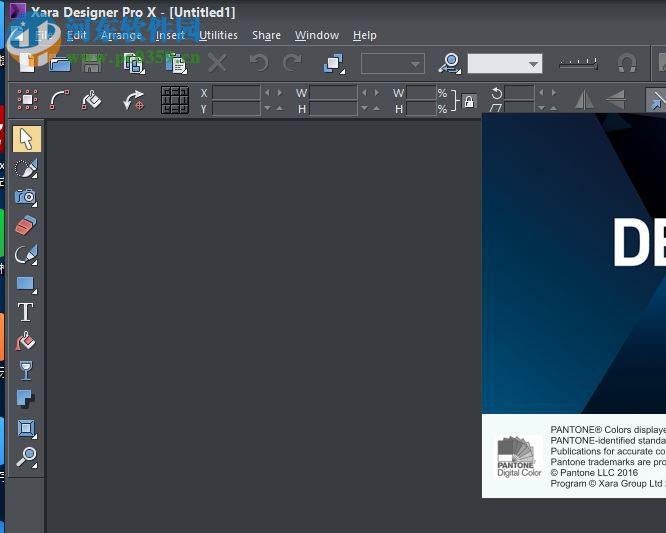
Task: Flip selection horizontally
Action: click(x=584, y=100)
